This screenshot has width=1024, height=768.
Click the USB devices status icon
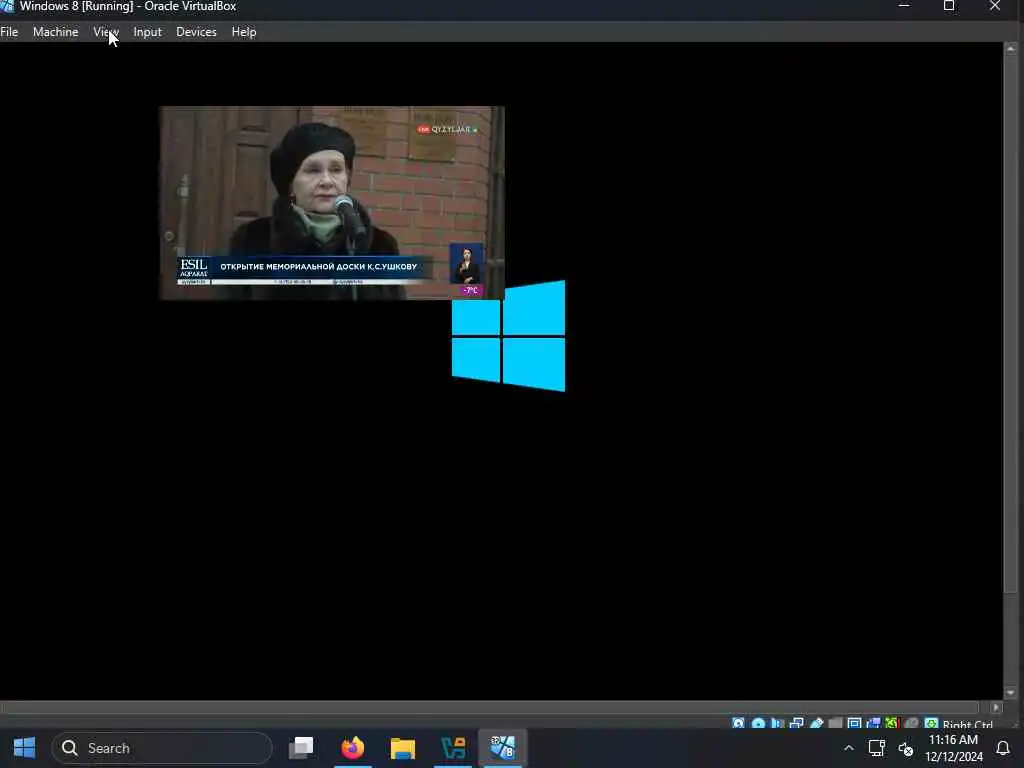click(x=816, y=723)
